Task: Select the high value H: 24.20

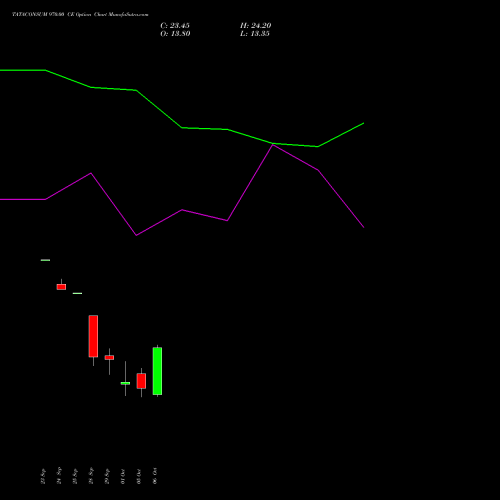Action: coord(256,26)
